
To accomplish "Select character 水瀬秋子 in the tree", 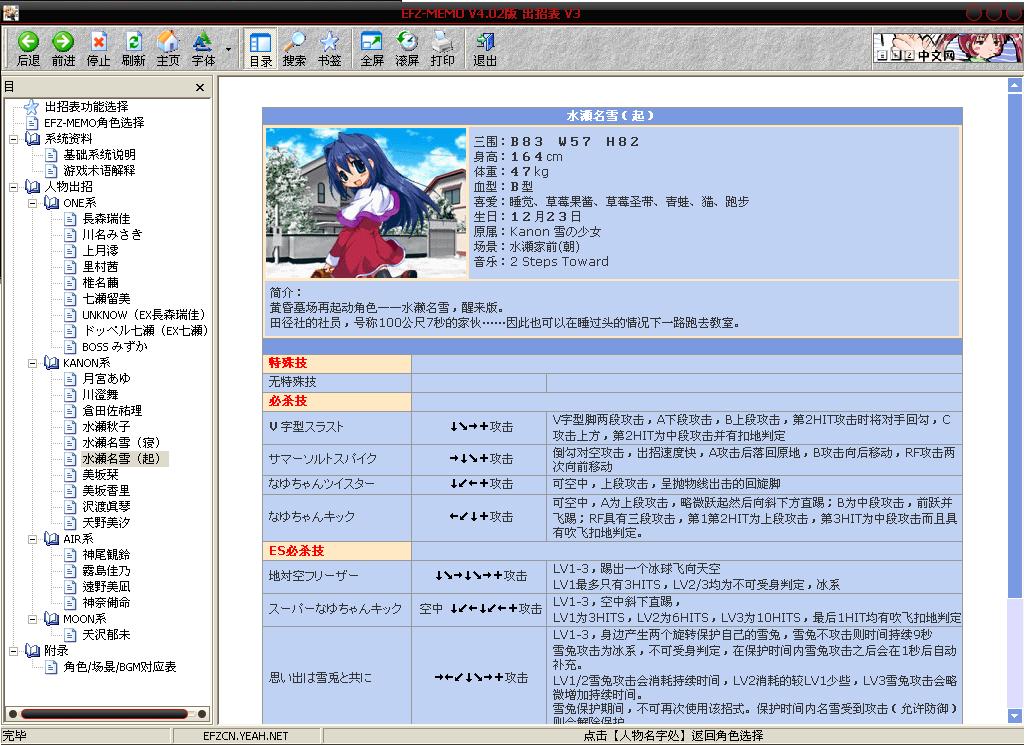I will tap(106, 427).
